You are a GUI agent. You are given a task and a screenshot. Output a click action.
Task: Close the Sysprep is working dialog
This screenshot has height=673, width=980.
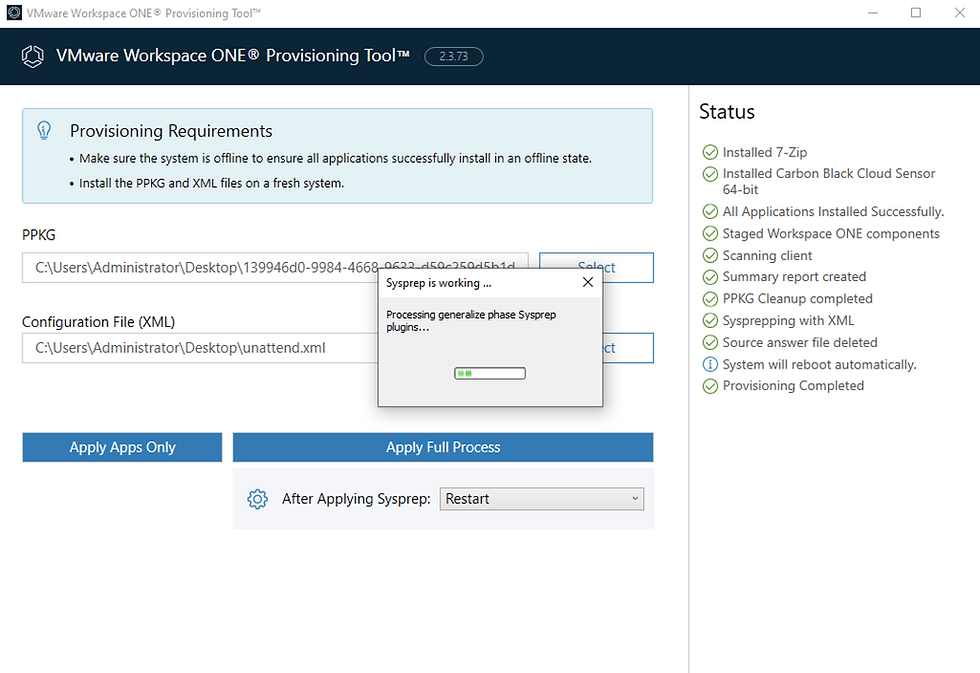tap(588, 282)
